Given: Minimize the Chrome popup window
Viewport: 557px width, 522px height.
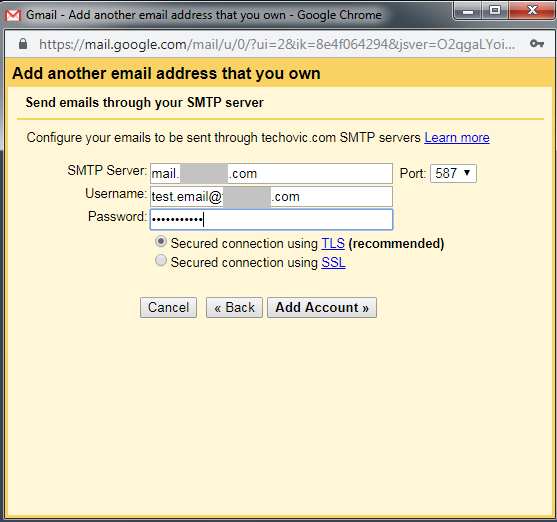Looking at the screenshot, I should [467, 11].
